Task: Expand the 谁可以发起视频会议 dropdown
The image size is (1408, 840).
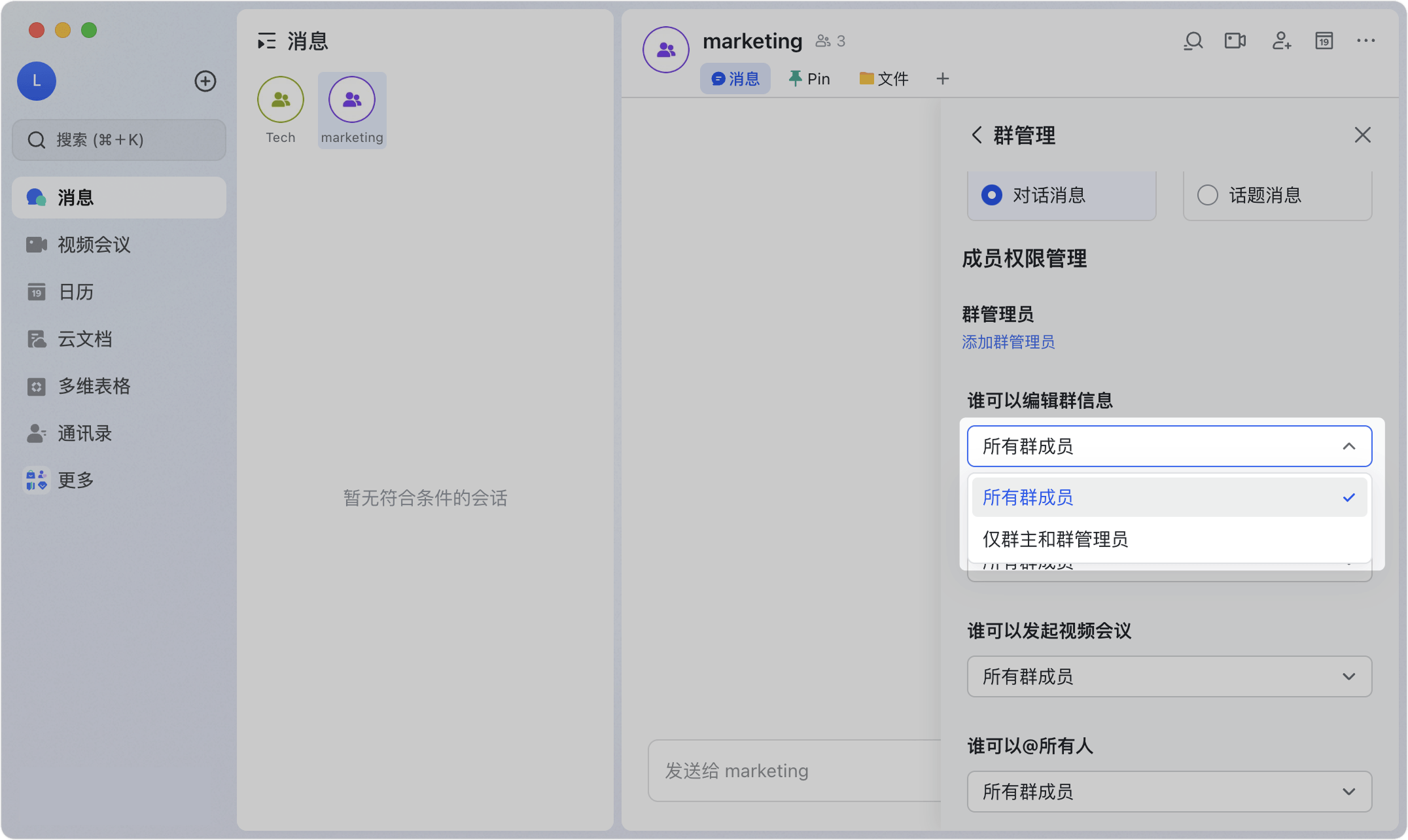Action: pos(1170,676)
